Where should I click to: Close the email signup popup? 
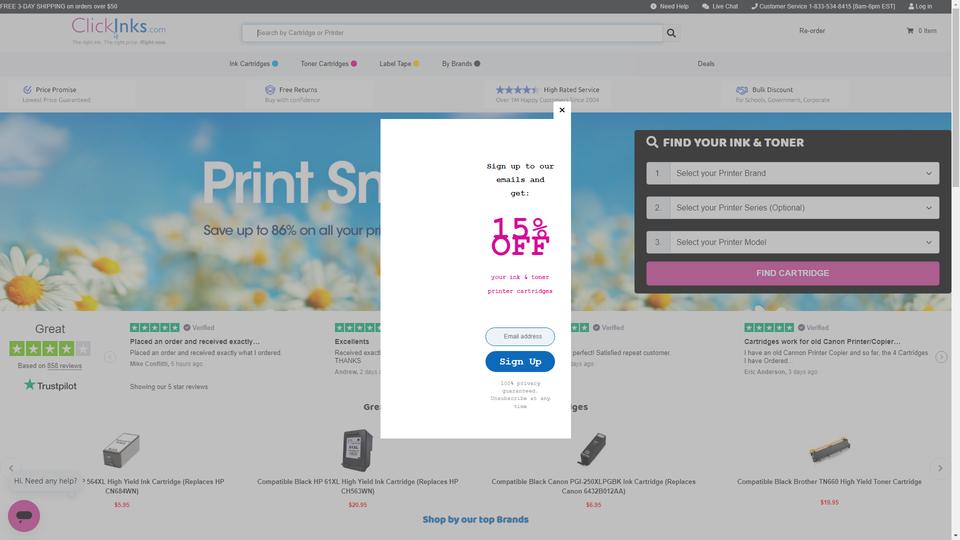[562, 110]
